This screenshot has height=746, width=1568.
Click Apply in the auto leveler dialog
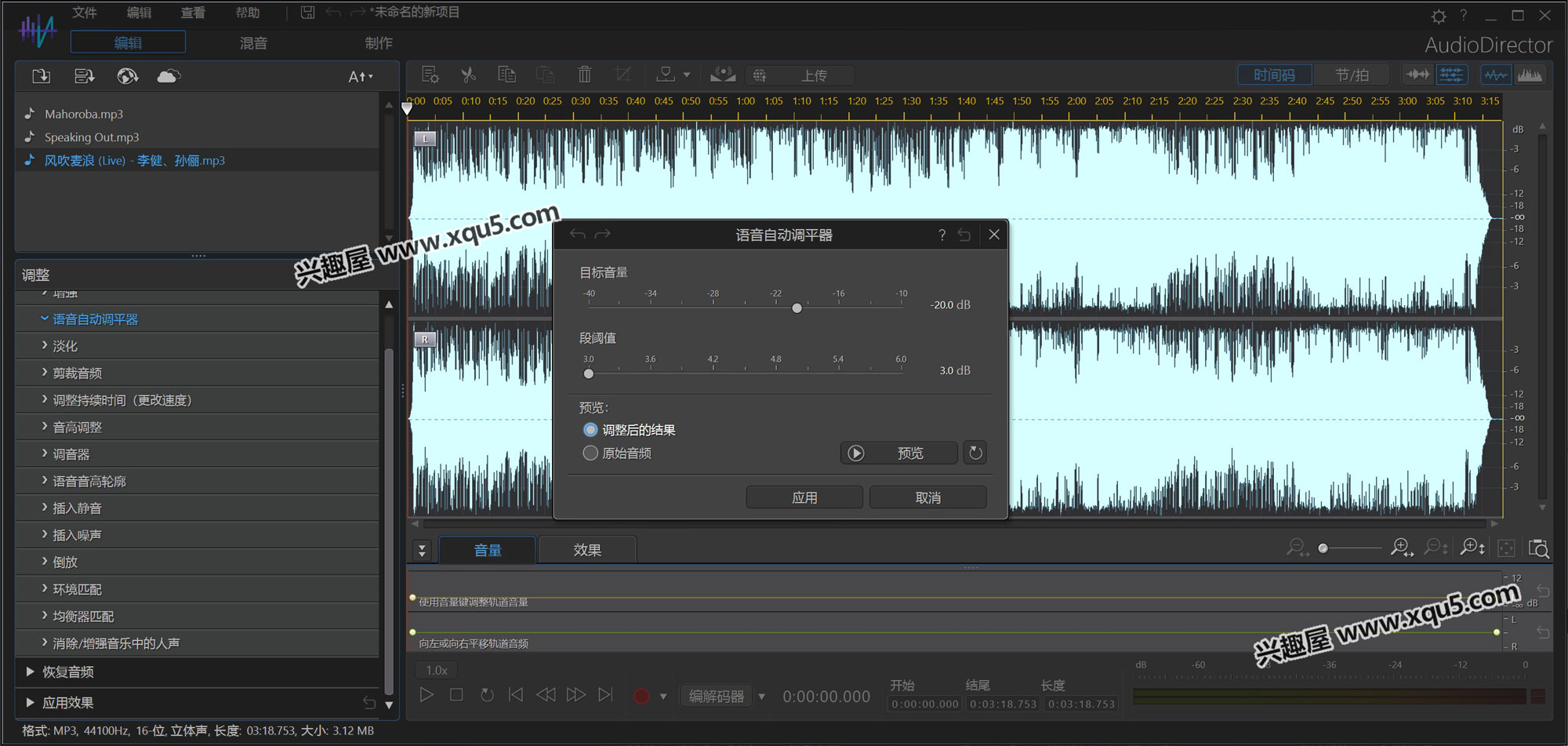click(804, 497)
